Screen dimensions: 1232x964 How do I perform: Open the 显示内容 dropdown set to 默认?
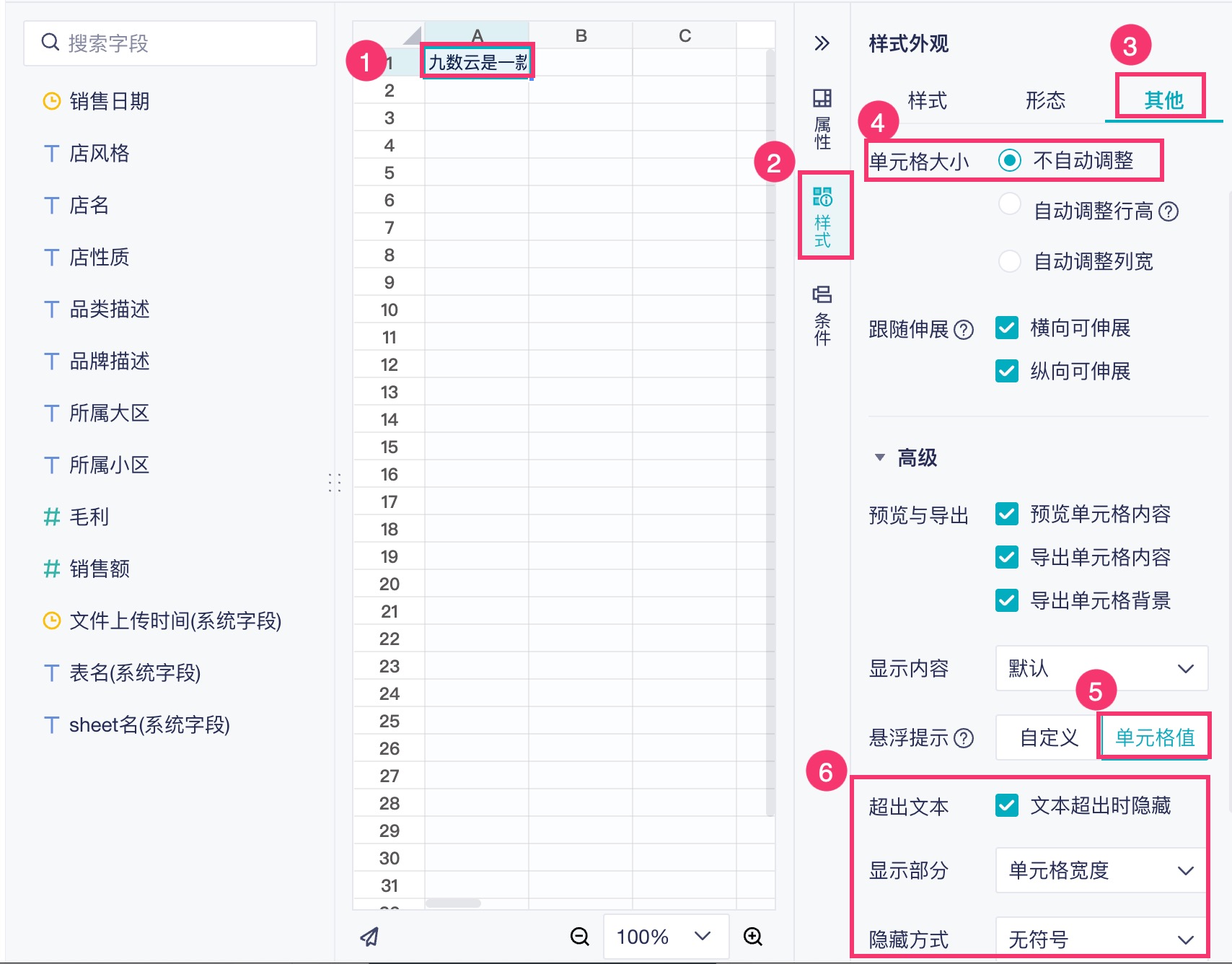coord(1101,668)
